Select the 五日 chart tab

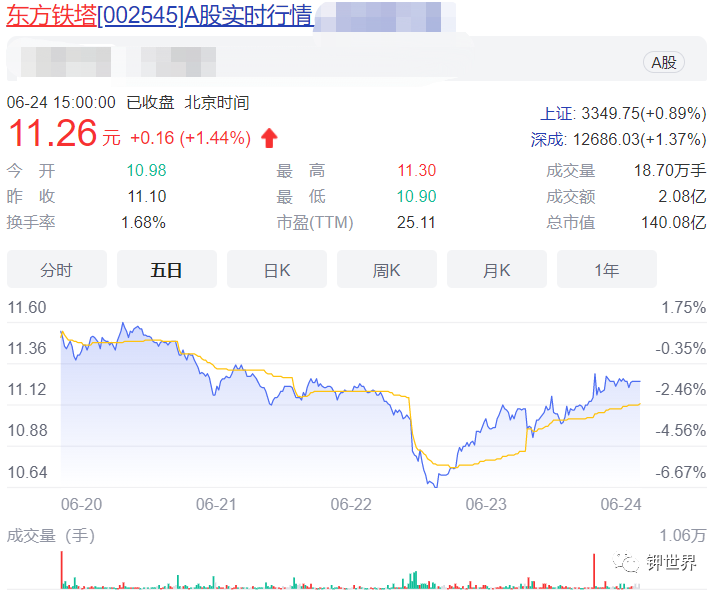pos(166,270)
